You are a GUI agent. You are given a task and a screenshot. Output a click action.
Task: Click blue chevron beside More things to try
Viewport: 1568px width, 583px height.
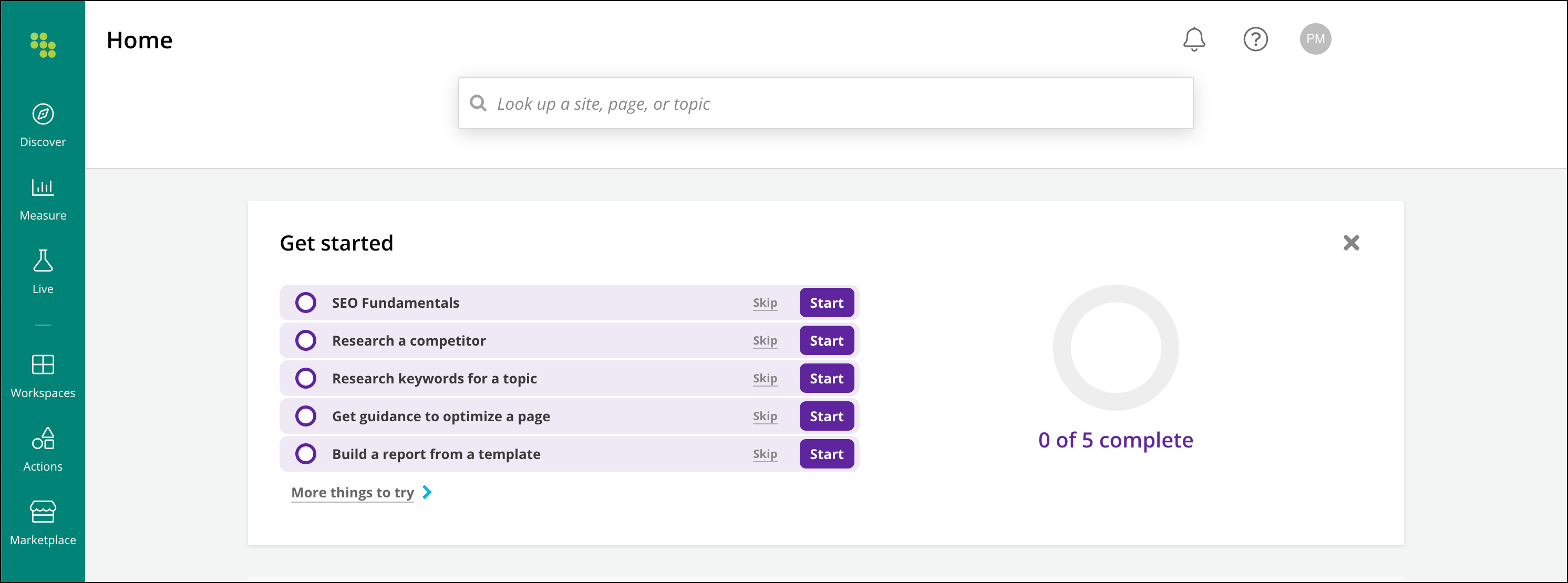(x=427, y=492)
